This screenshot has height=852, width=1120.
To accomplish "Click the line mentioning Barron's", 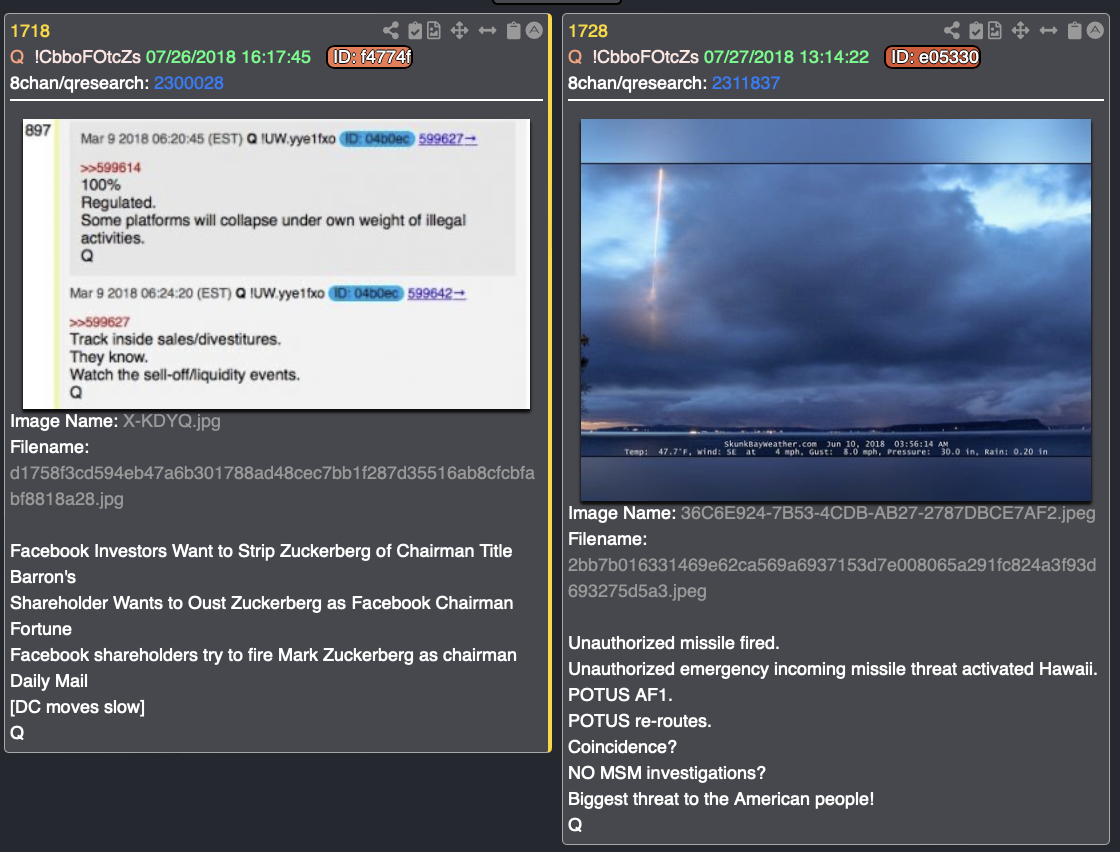I will pyautogui.click(x=43, y=576).
